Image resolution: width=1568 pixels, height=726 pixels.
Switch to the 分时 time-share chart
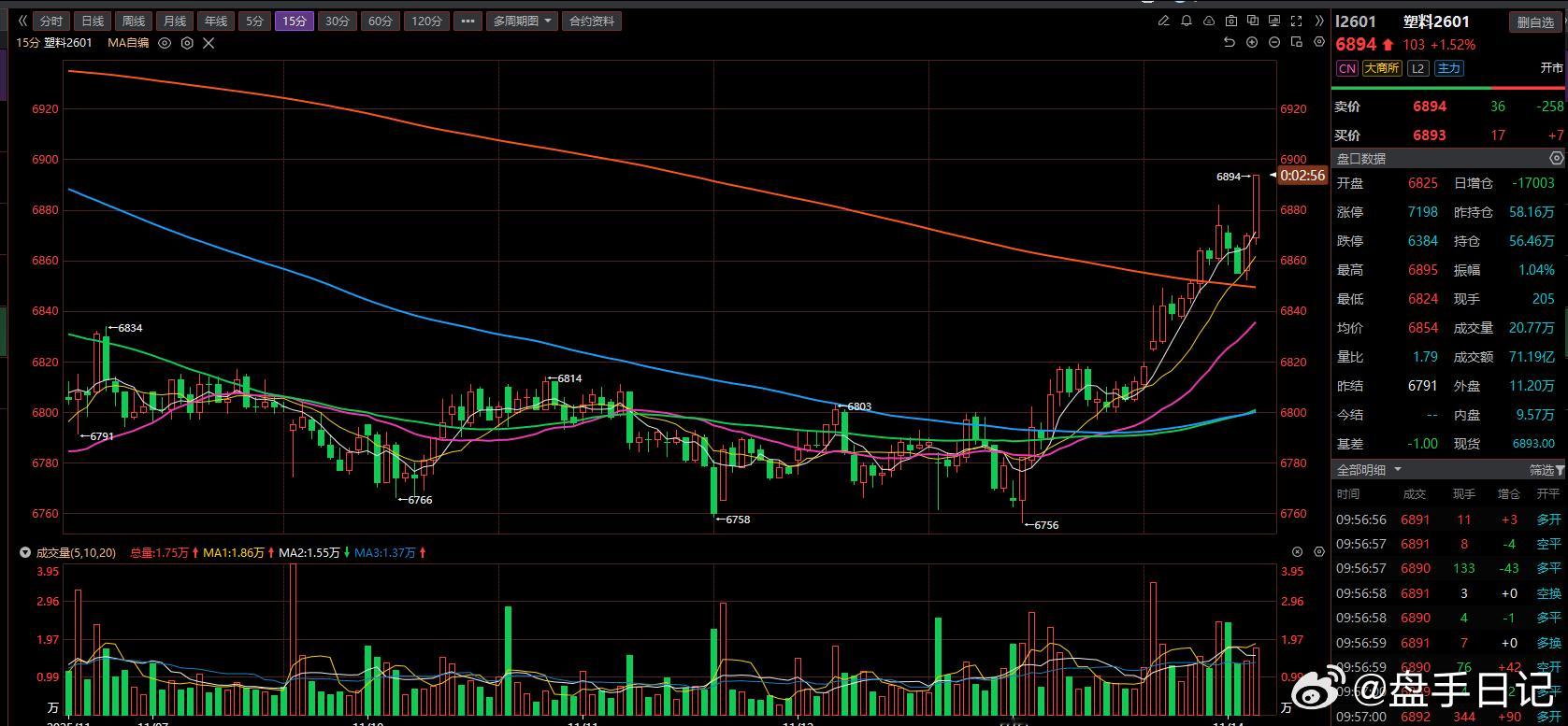pyautogui.click(x=51, y=21)
